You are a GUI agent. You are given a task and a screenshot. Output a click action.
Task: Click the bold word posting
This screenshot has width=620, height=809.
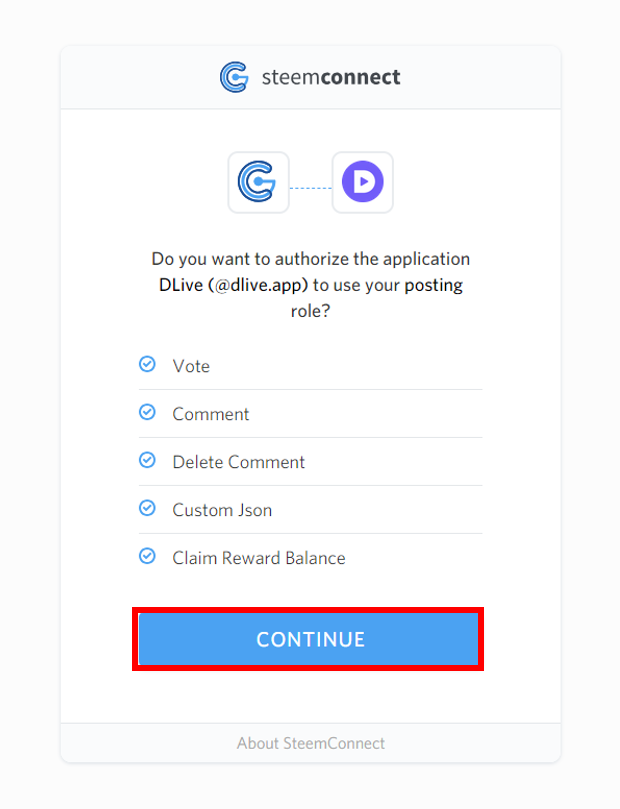[433, 285]
